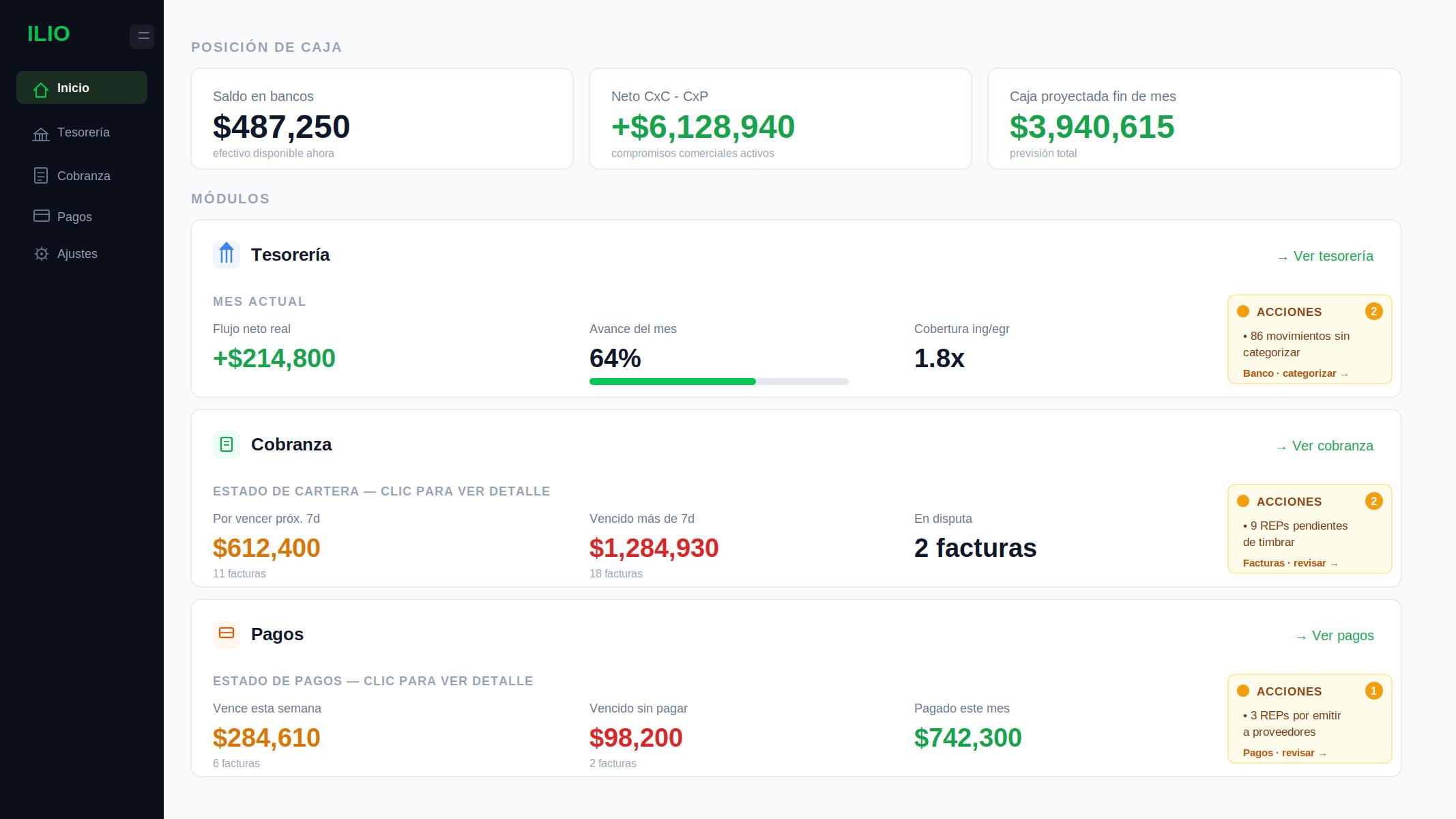Click the badge 1 in Pagos Acciones
The height and width of the screenshot is (819, 1456).
[1373, 691]
